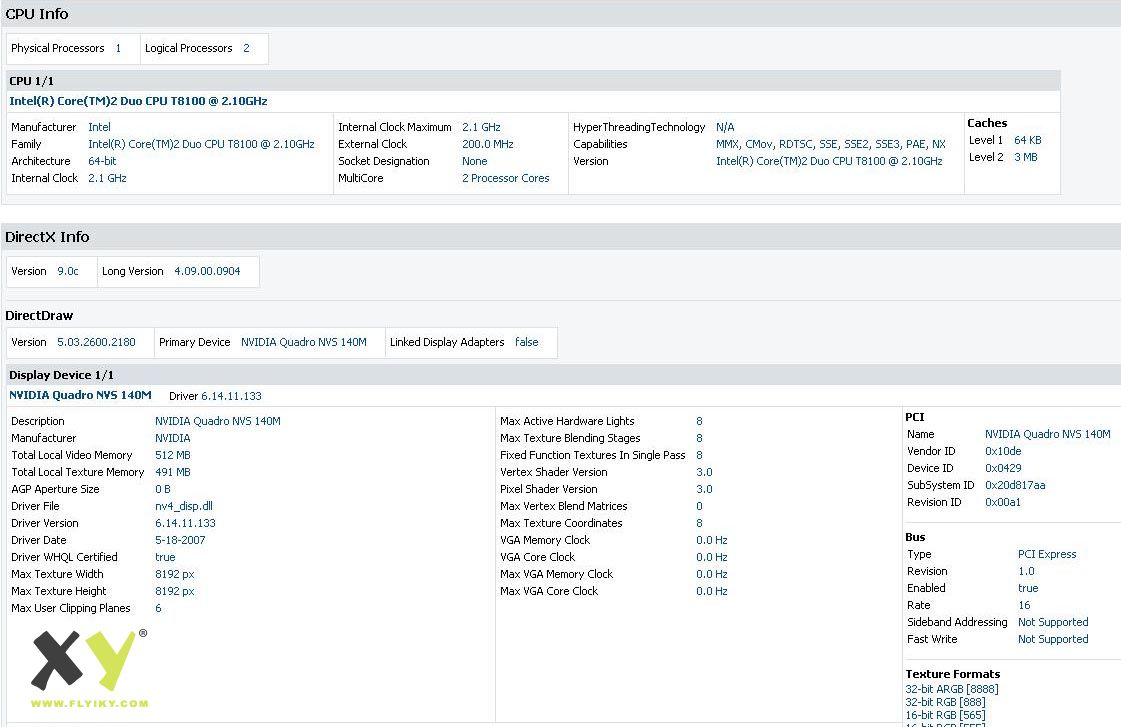Image resolution: width=1121 pixels, height=727 pixels.
Task: Click the bold Intel Core2 Duo T8100 heading
Action: pyautogui.click(x=138, y=101)
